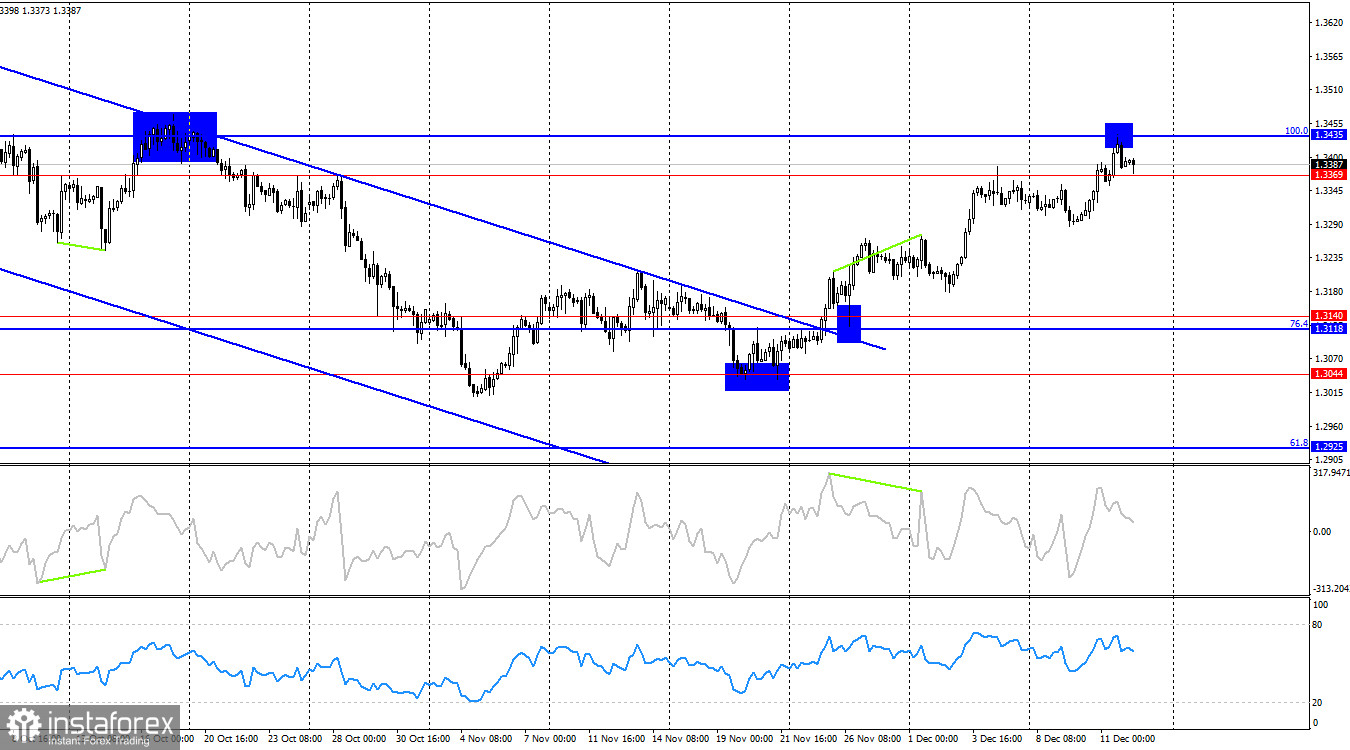Click the oscillator scale value 0.00
Viewport: 1350px width, 750px height.
point(1323,531)
